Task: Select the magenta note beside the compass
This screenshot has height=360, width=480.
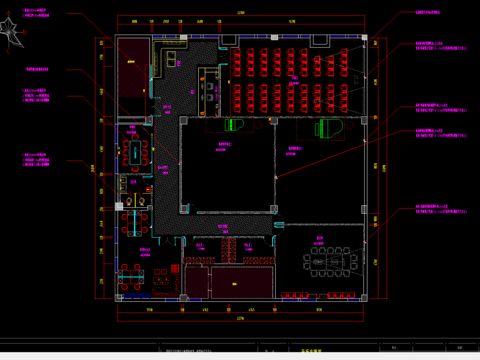Action: point(36,13)
